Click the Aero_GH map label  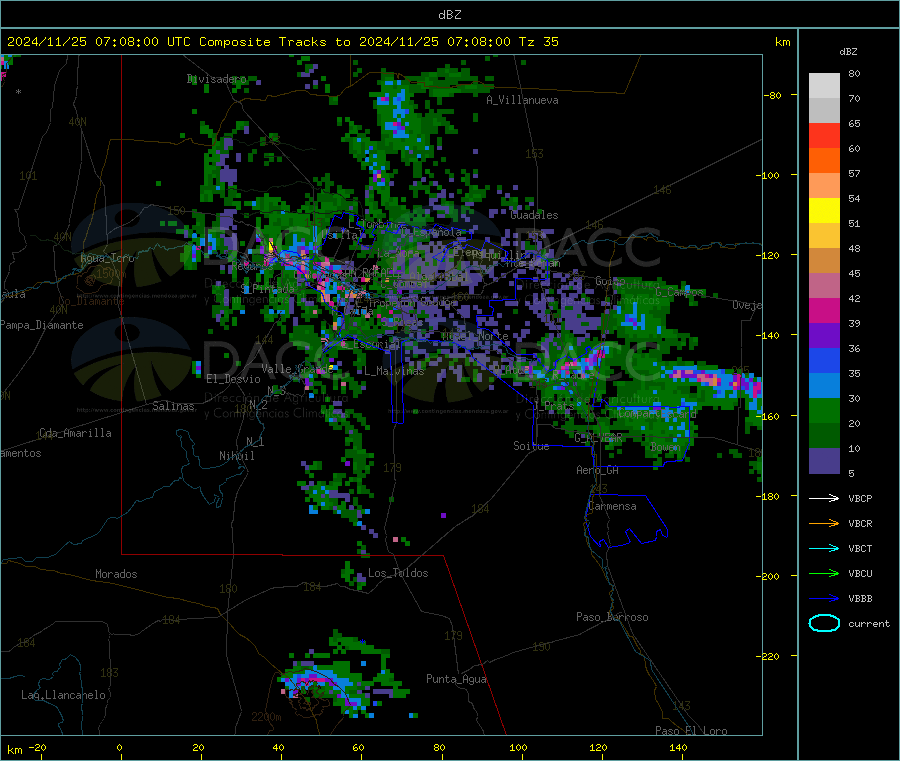[598, 470]
